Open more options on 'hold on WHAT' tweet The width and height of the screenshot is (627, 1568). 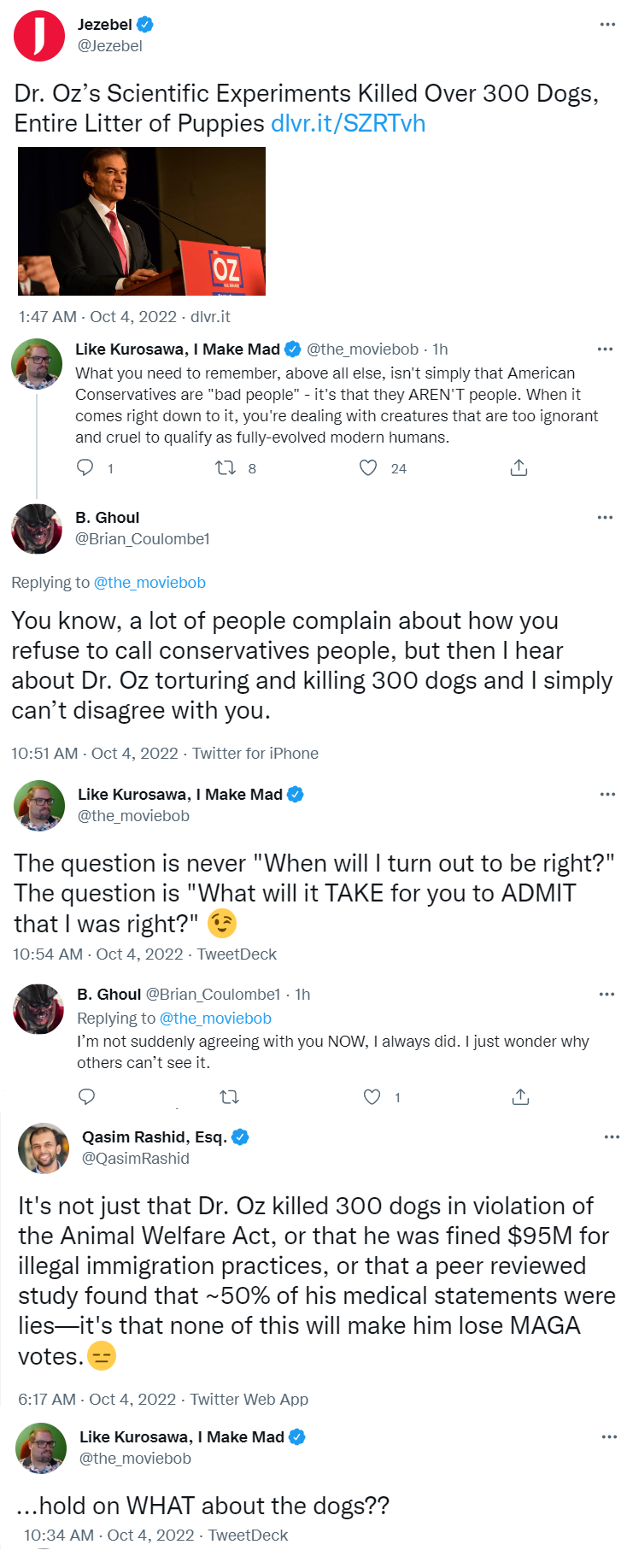[x=609, y=1436]
